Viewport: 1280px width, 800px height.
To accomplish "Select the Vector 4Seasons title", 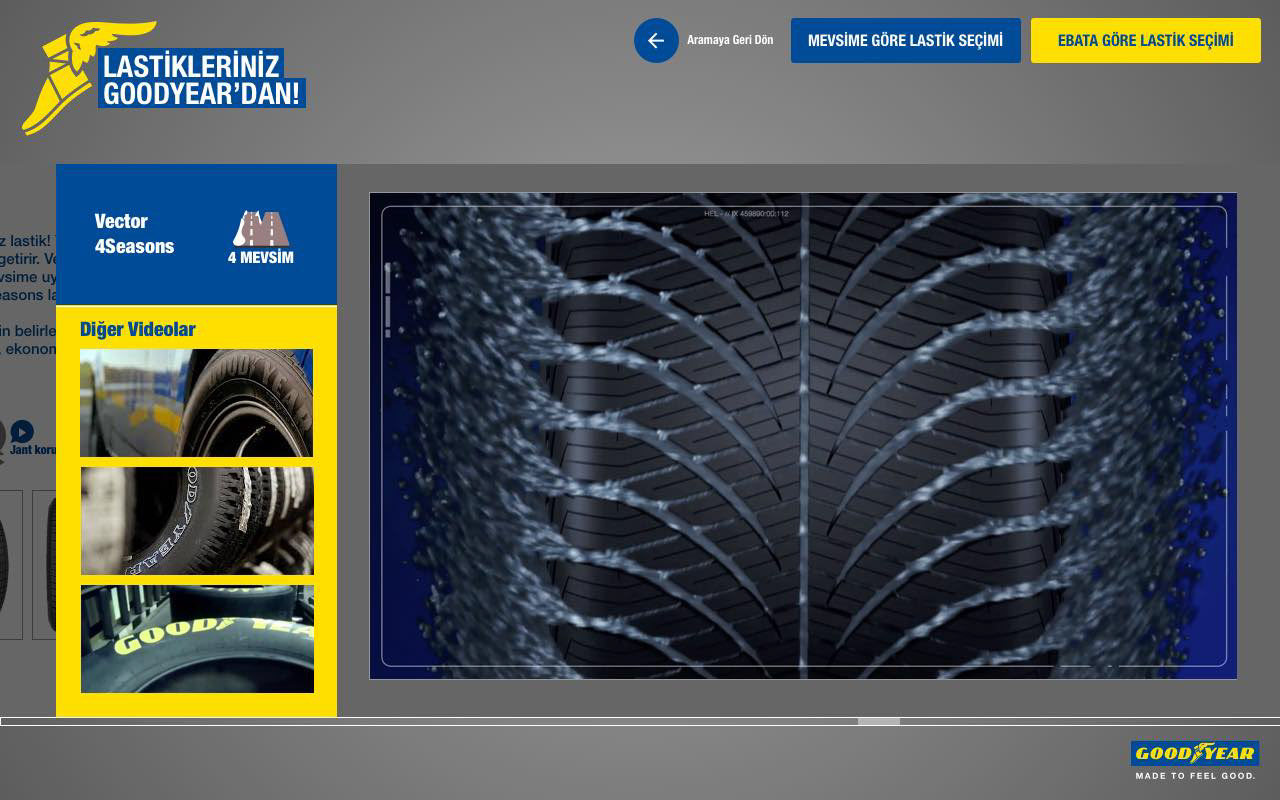I will tap(134, 234).
